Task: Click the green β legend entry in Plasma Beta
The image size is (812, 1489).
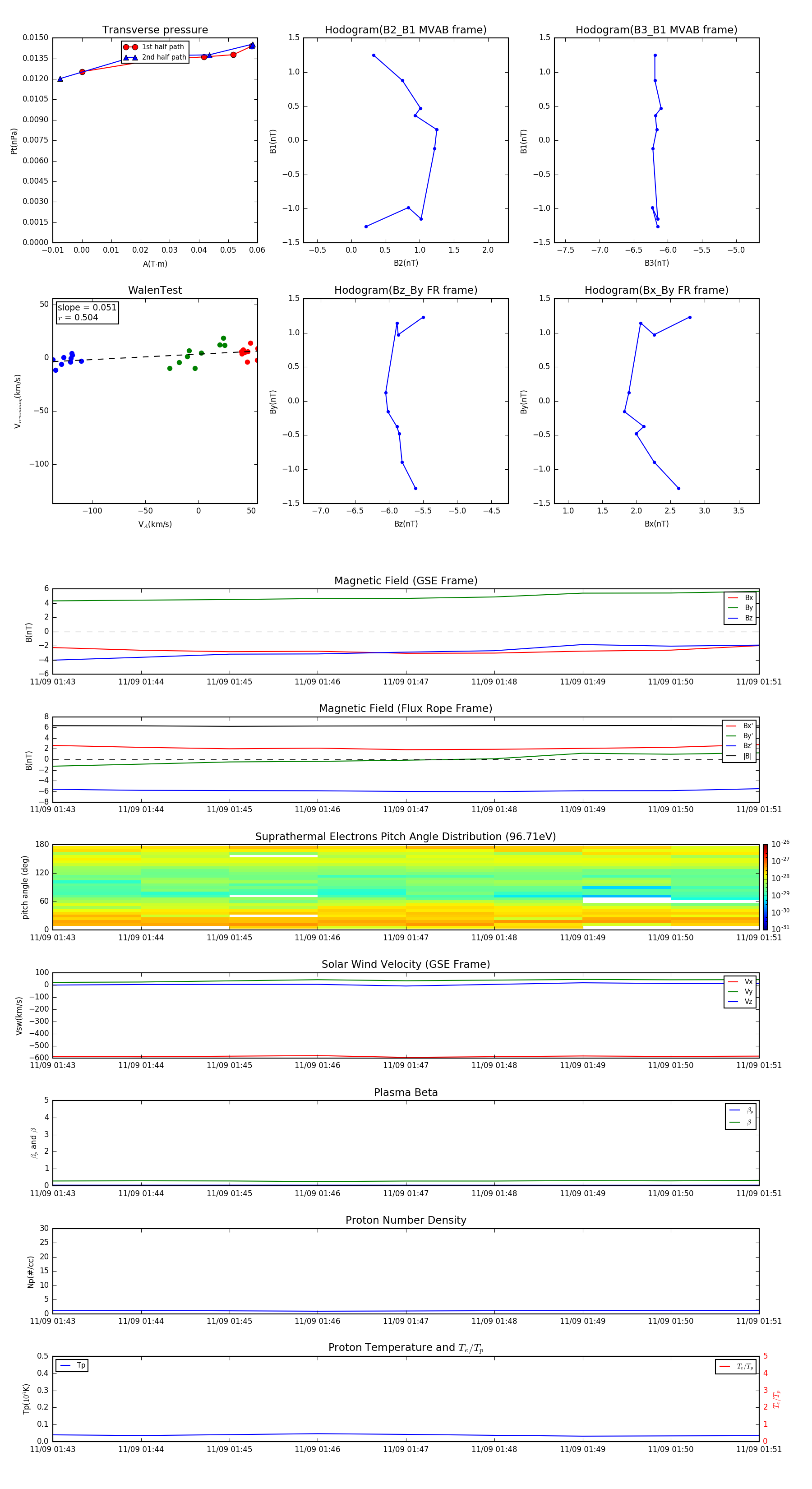Action: tap(741, 1122)
